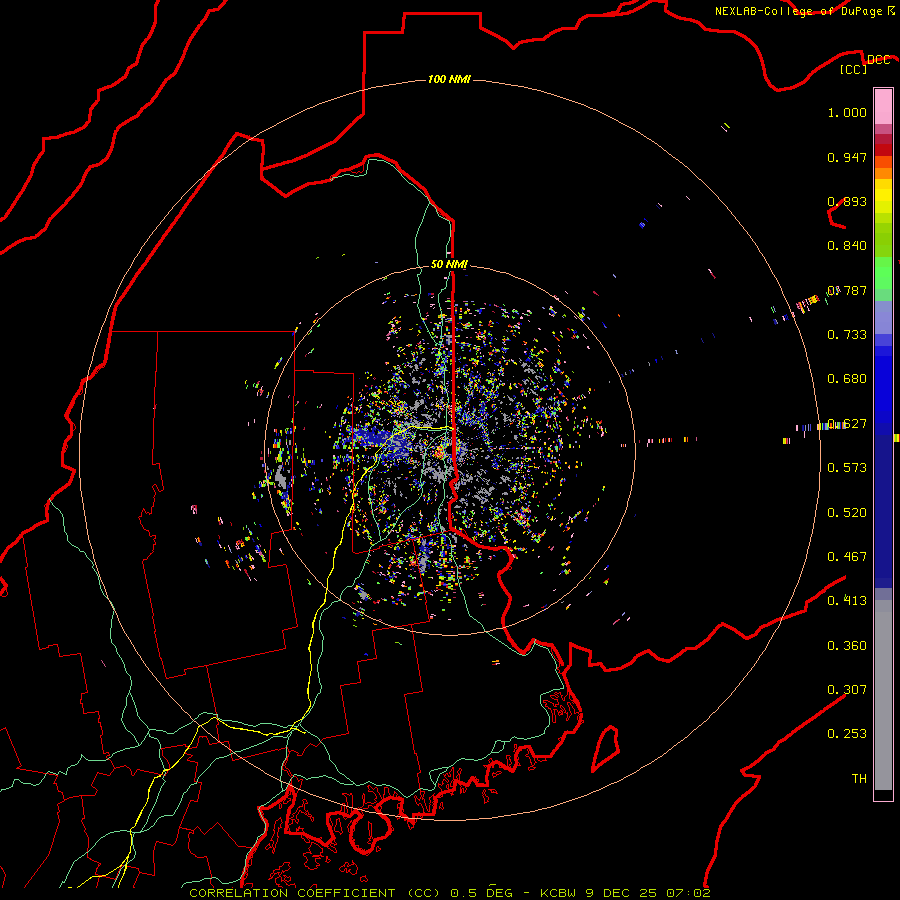900x900 pixels.
Task: Select the 1.000 scale value
Action: 847,112
